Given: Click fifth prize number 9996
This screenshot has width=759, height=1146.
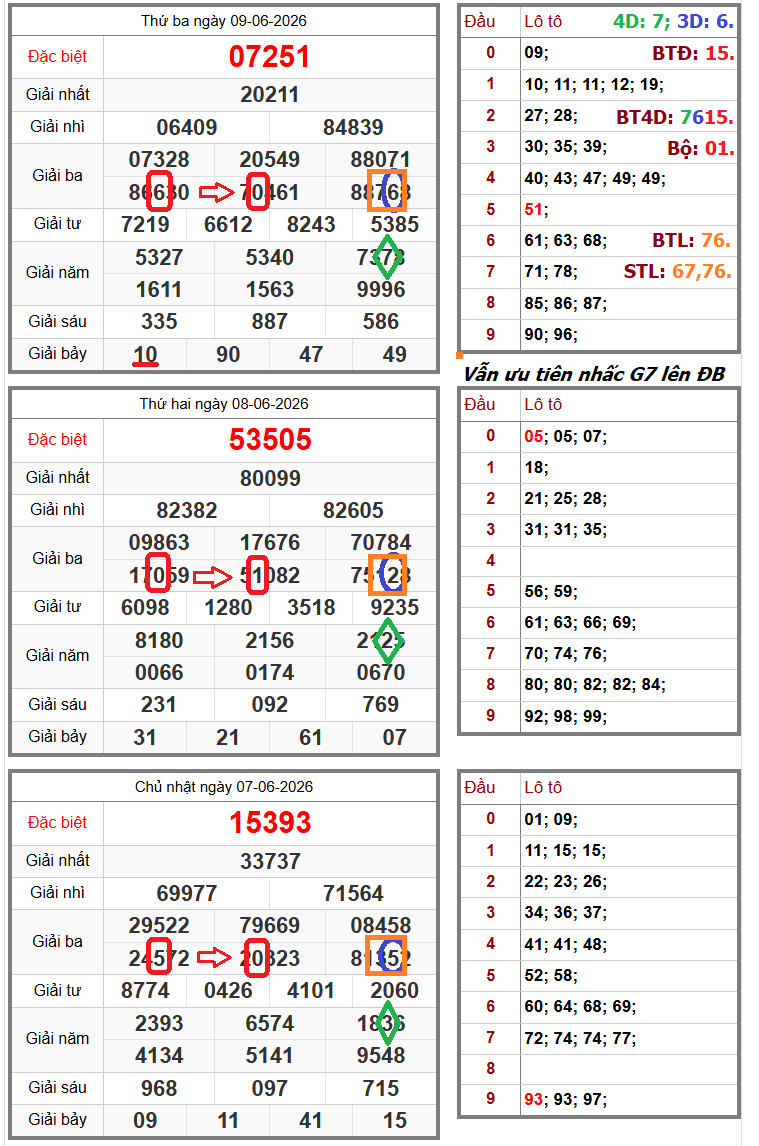Looking at the screenshot, I should 380,289.
